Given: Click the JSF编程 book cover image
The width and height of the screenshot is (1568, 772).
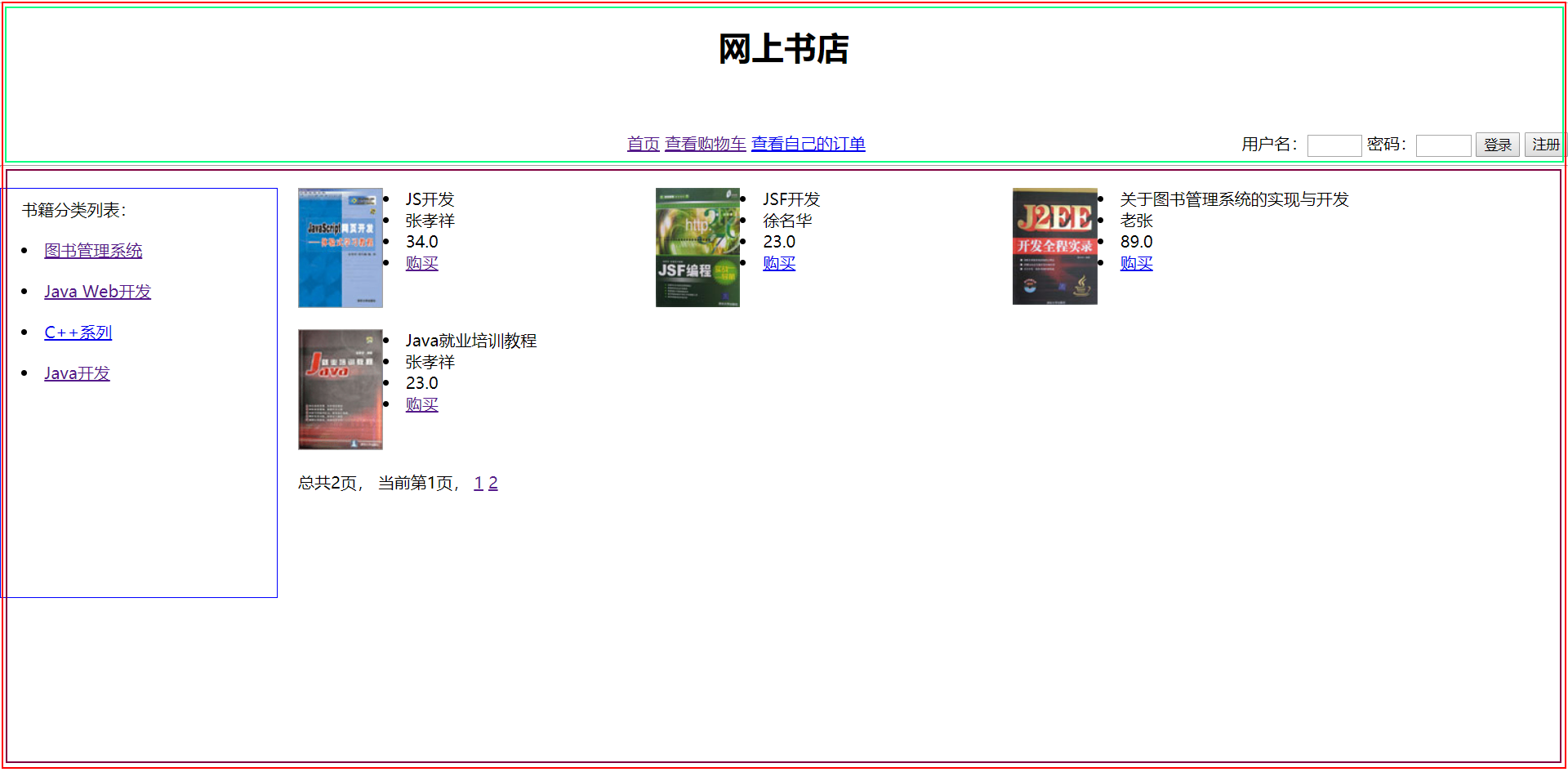Looking at the screenshot, I should [697, 247].
